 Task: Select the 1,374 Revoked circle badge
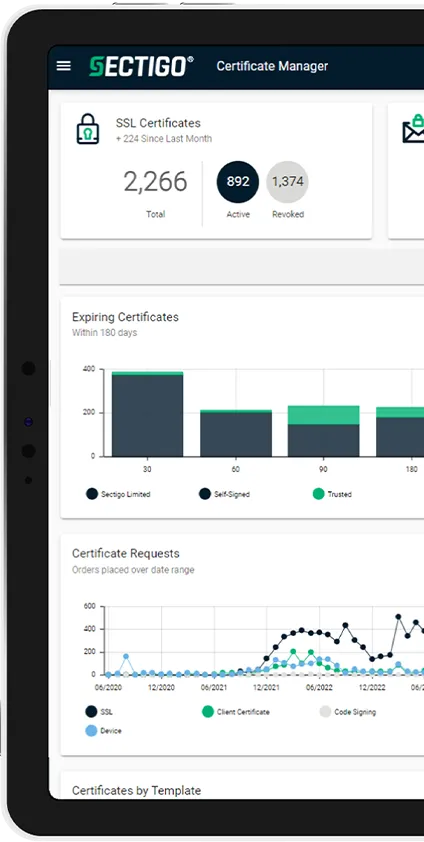[288, 182]
